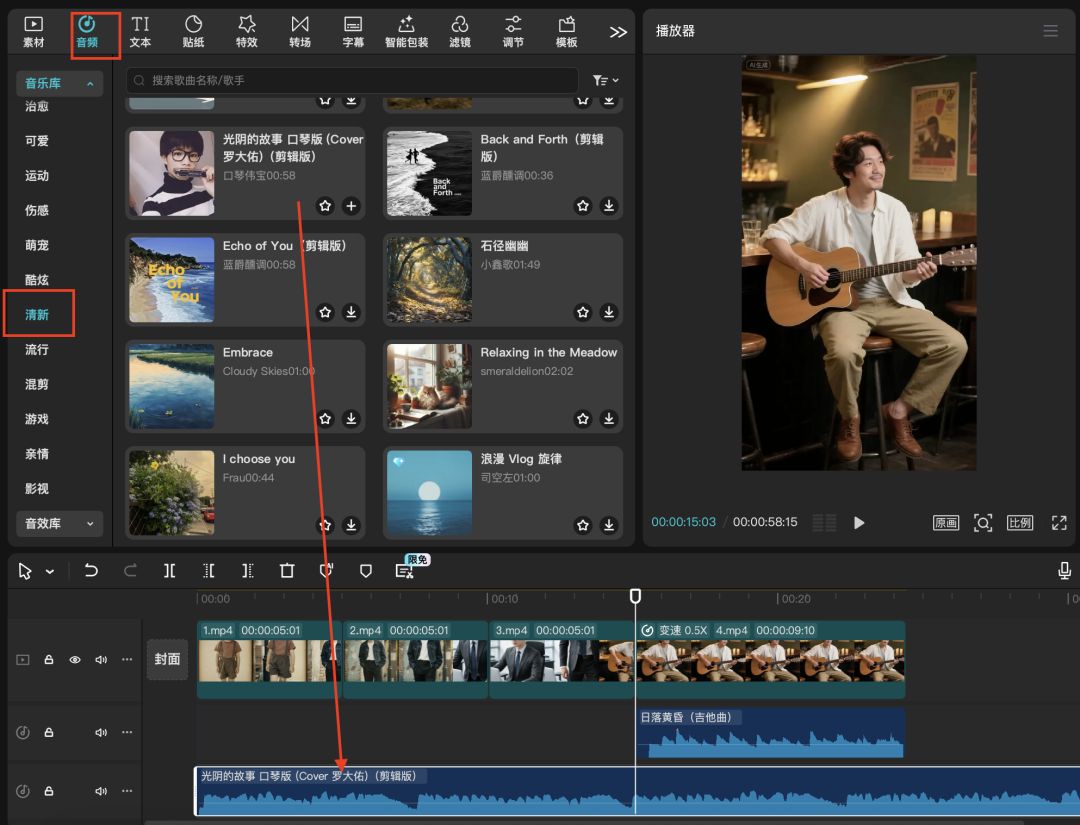1080x825 pixels.
Task: Click the timeline playhead handle
Action: 635,596
